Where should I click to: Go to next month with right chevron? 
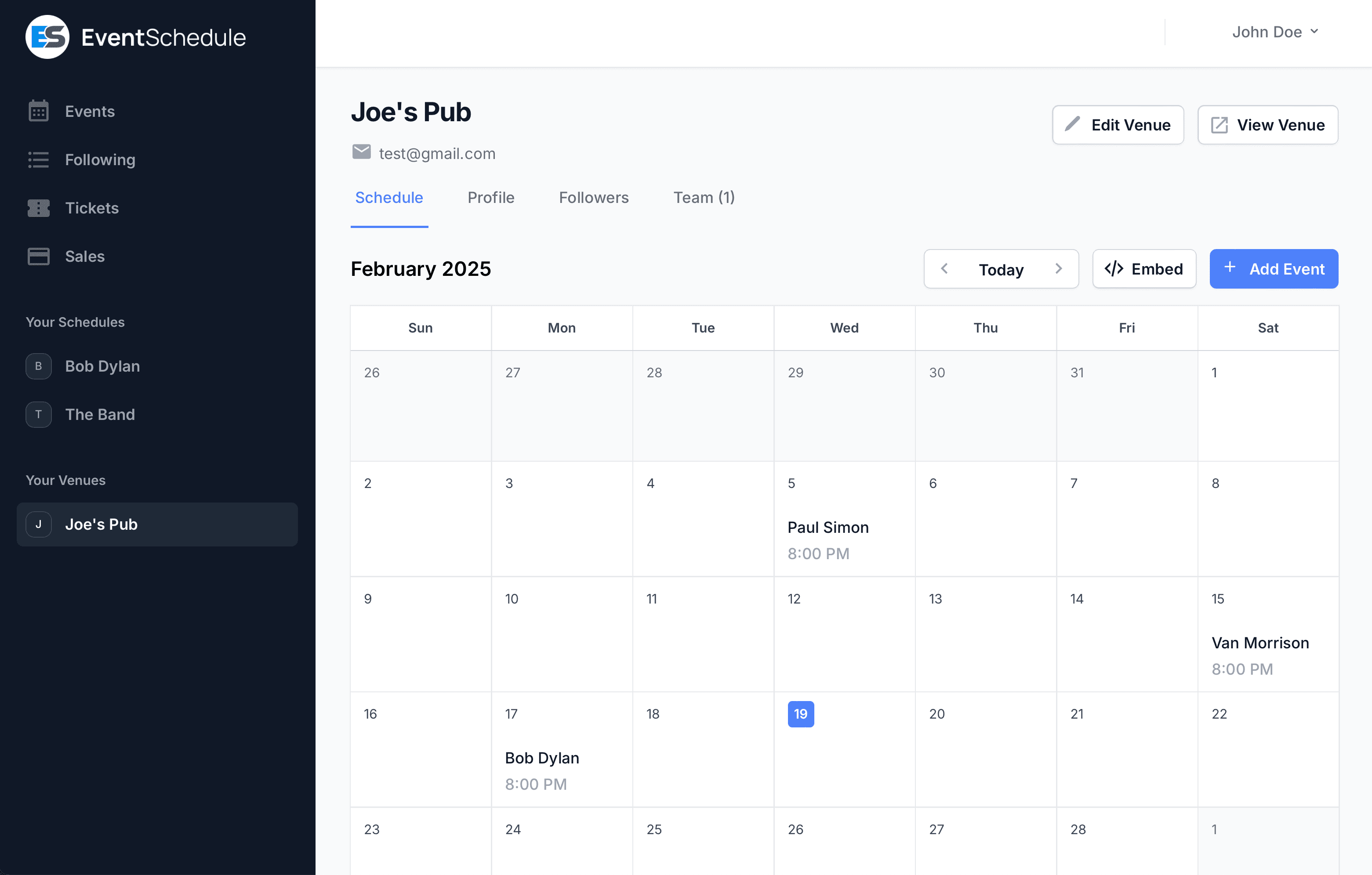(1059, 268)
